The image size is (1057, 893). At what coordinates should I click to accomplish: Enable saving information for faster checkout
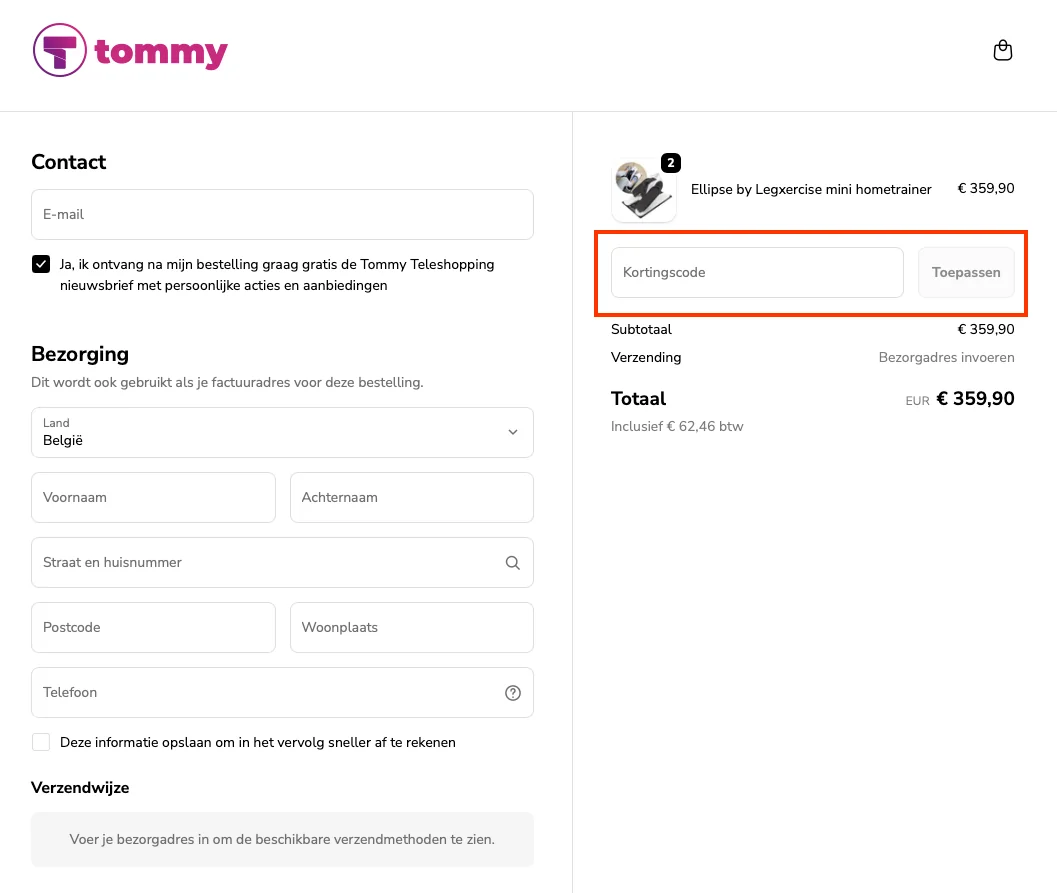click(41, 742)
